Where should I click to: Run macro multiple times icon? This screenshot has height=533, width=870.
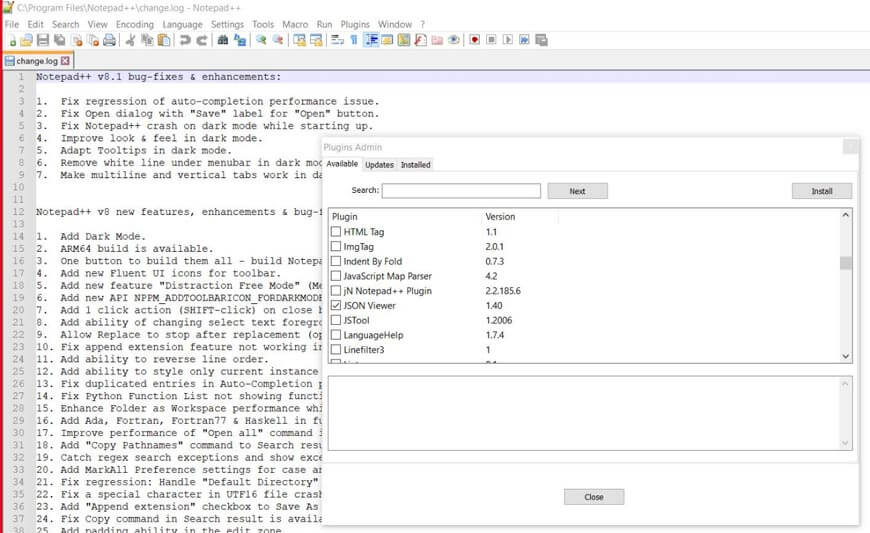524,40
